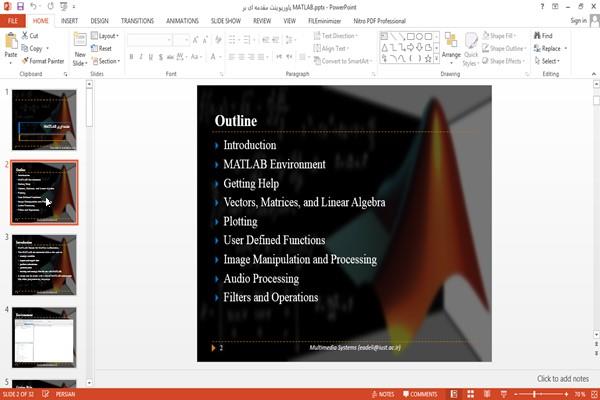This screenshot has height=400, width=600.
Task: Open the Shape Fill dropdown
Action: pos(499,36)
